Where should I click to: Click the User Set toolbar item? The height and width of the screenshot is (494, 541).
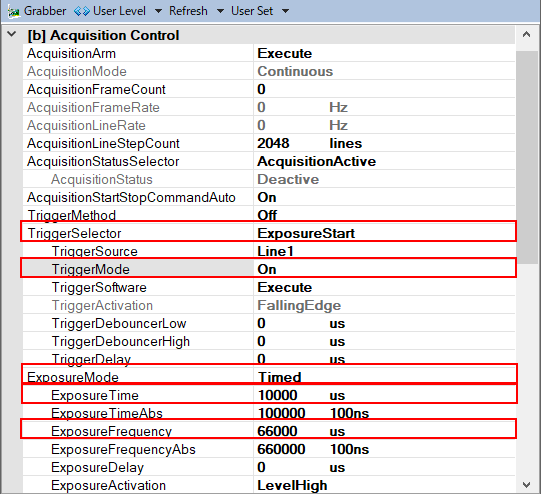pyautogui.click(x=252, y=11)
